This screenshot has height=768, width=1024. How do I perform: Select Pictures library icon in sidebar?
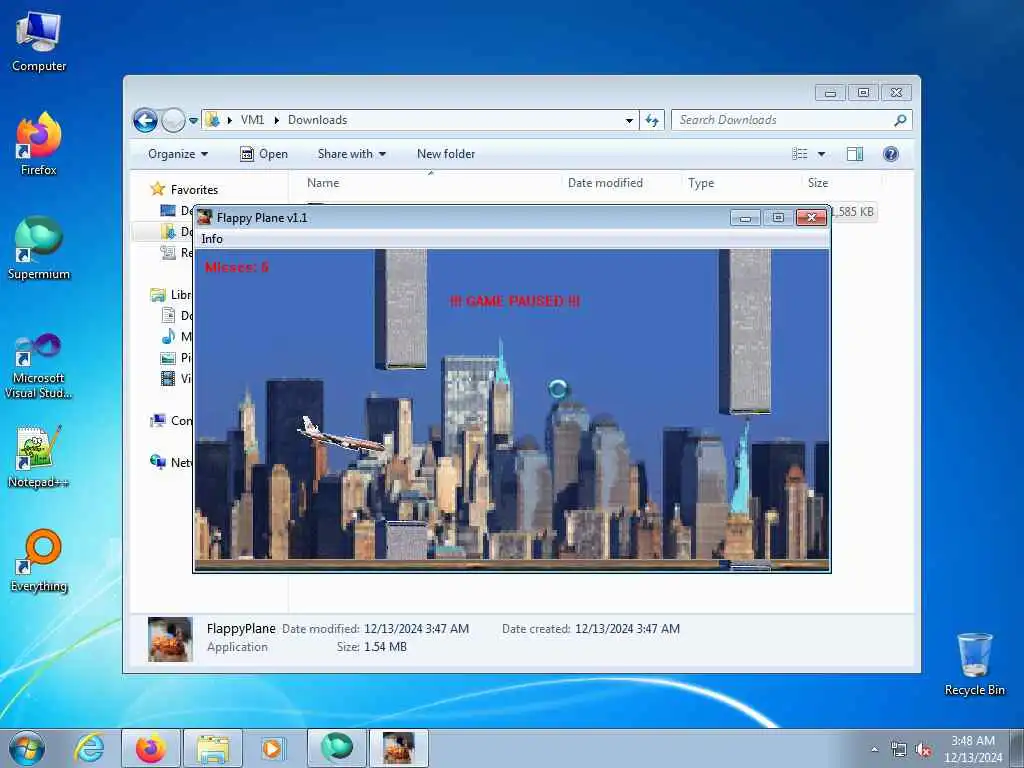click(168, 357)
